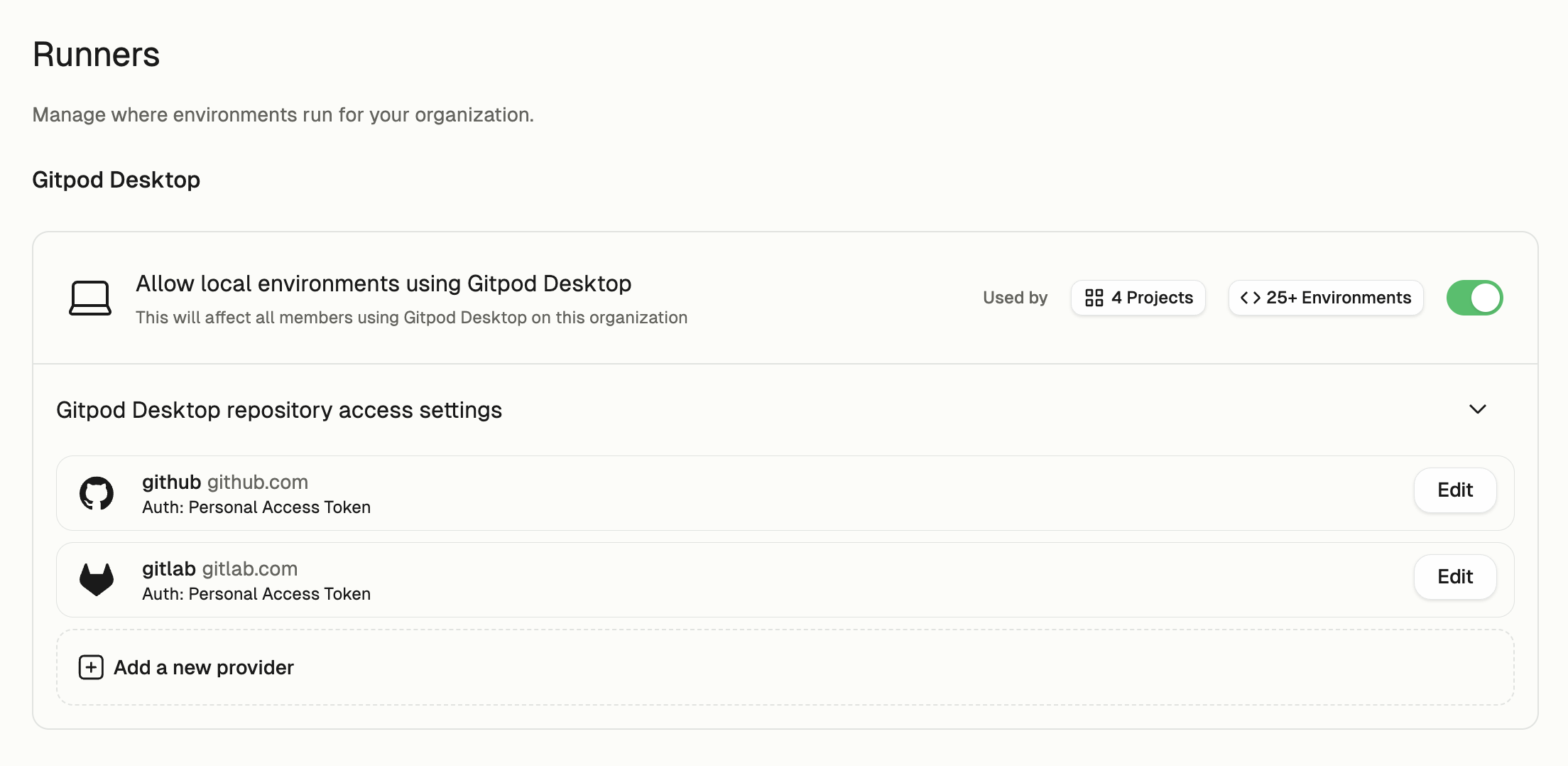Click the 'Used by' label
The width and height of the screenshot is (1568, 766).
(x=1016, y=298)
